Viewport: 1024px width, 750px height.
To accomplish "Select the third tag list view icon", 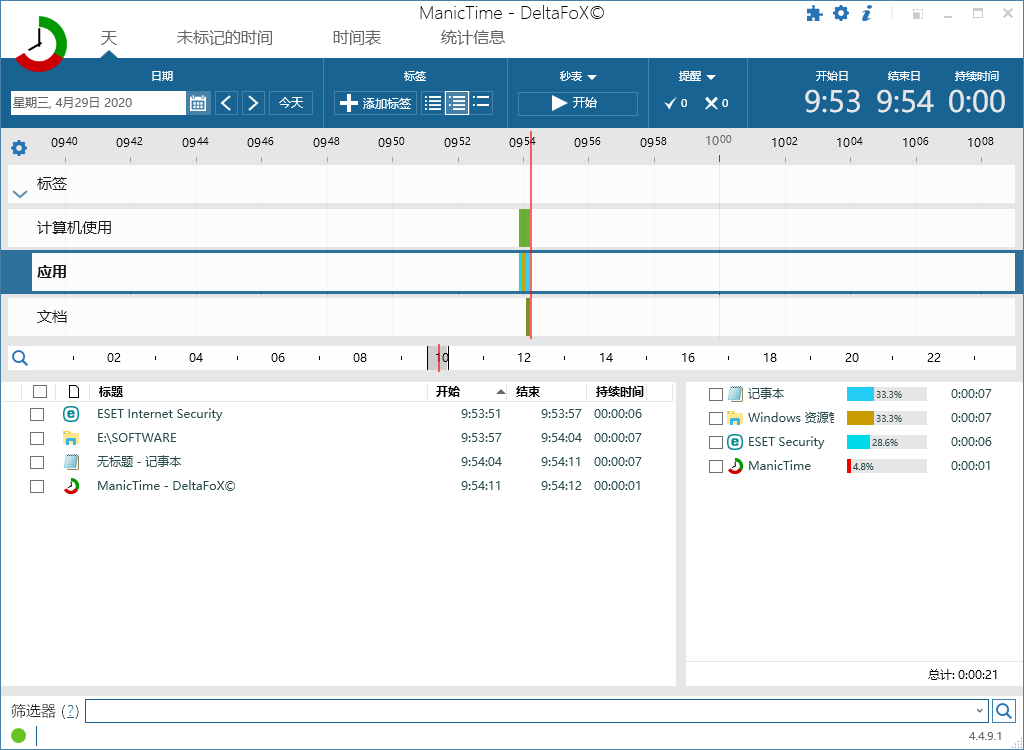I will pos(481,103).
